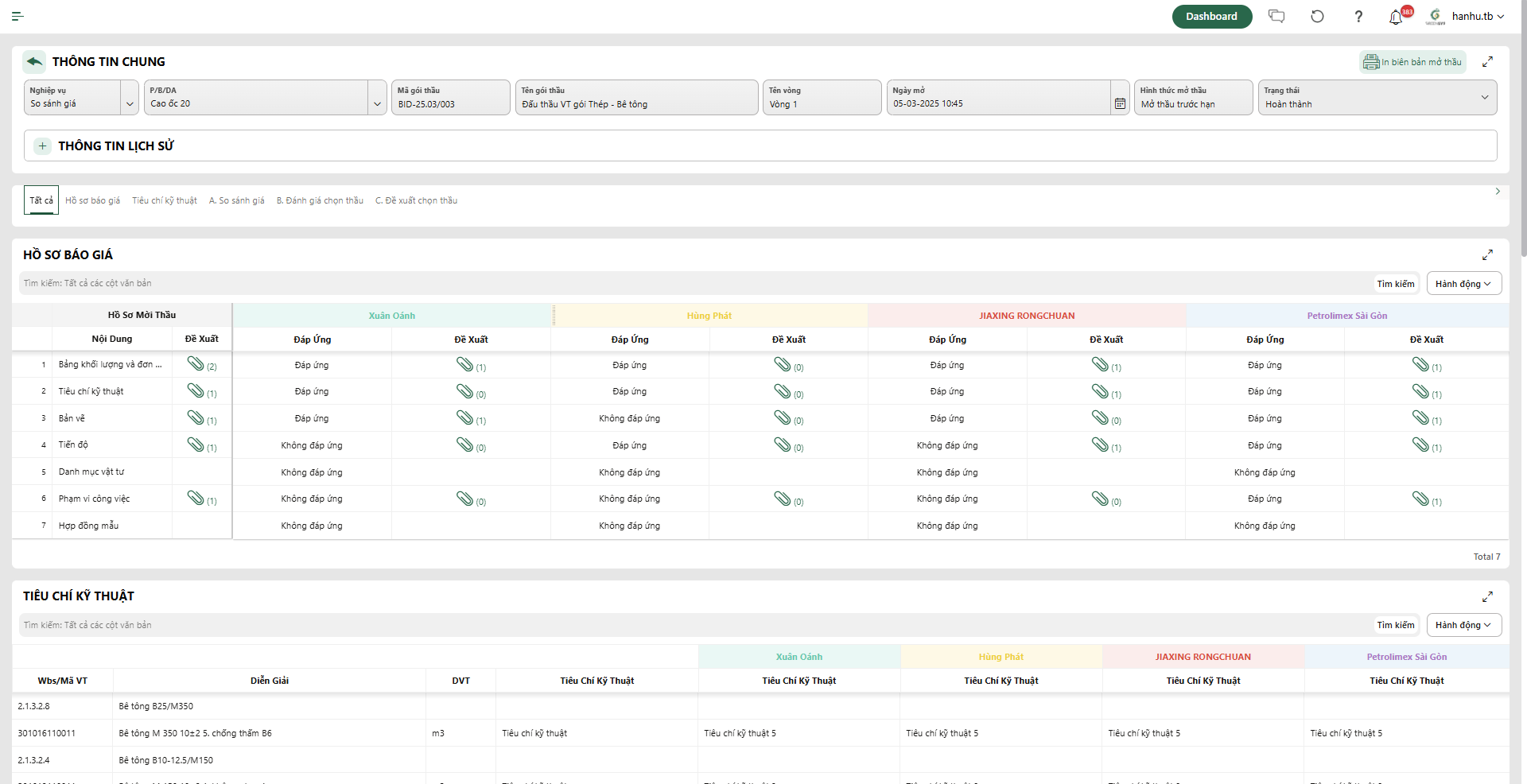1527x784 pixels.
Task: Open JIAXING RONGCHUAN attachment for Bảng khối lượng row
Action: point(1100,364)
